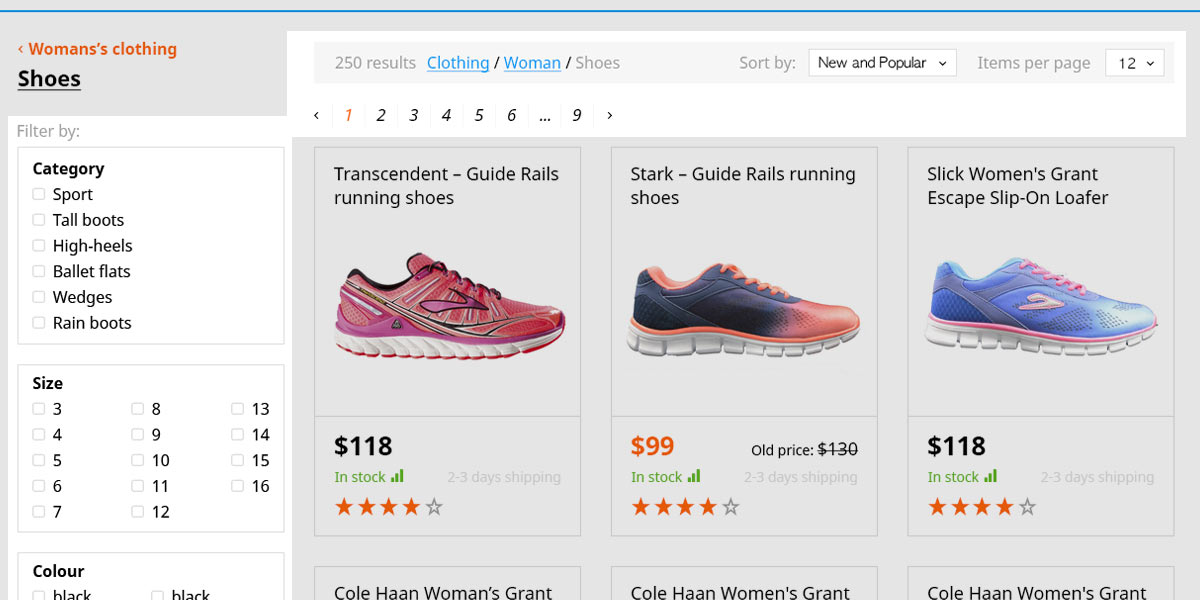Viewport: 1200px width, 600px height.
Task: Open the Woman breadcrumb link
Action: (532, 63)
